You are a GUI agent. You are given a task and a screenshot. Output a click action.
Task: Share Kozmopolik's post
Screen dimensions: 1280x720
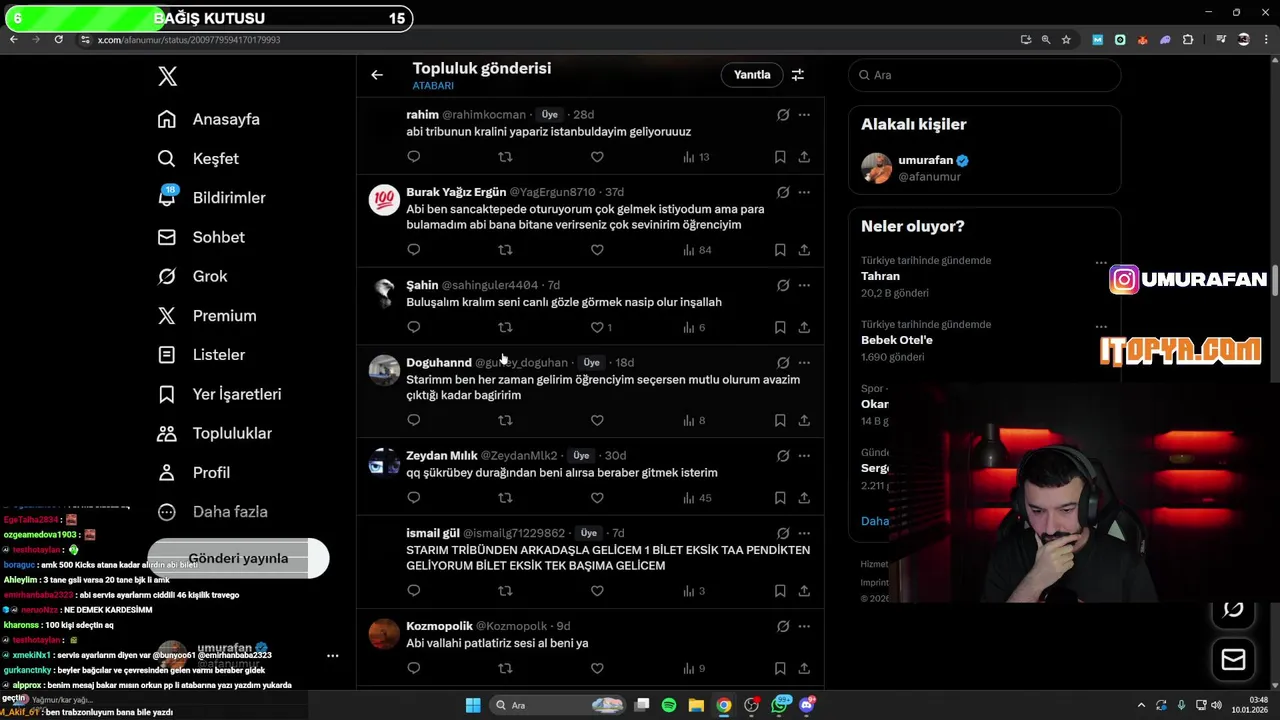coord(804,668)
